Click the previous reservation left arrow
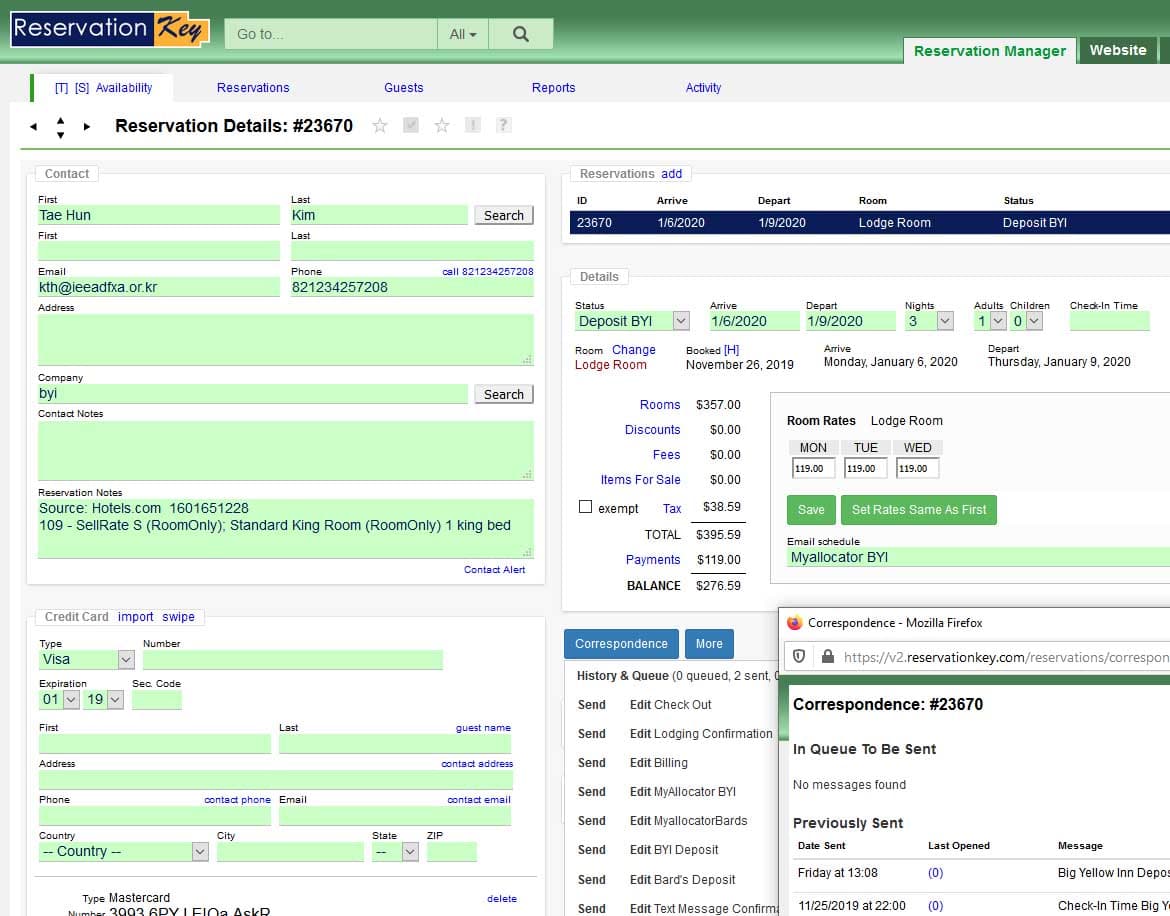 pos(33,126)
